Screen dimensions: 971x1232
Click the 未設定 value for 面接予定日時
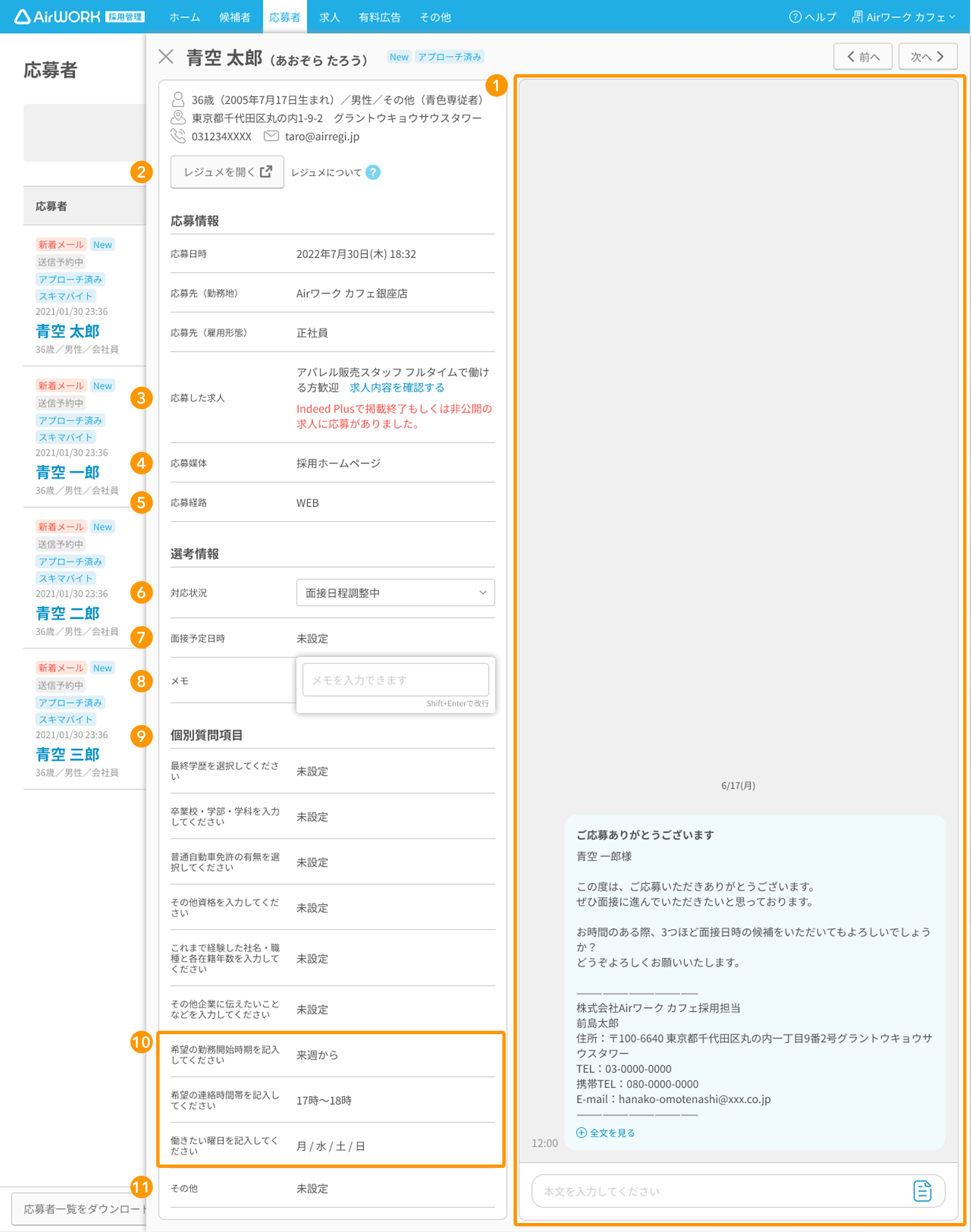point(312,638)
